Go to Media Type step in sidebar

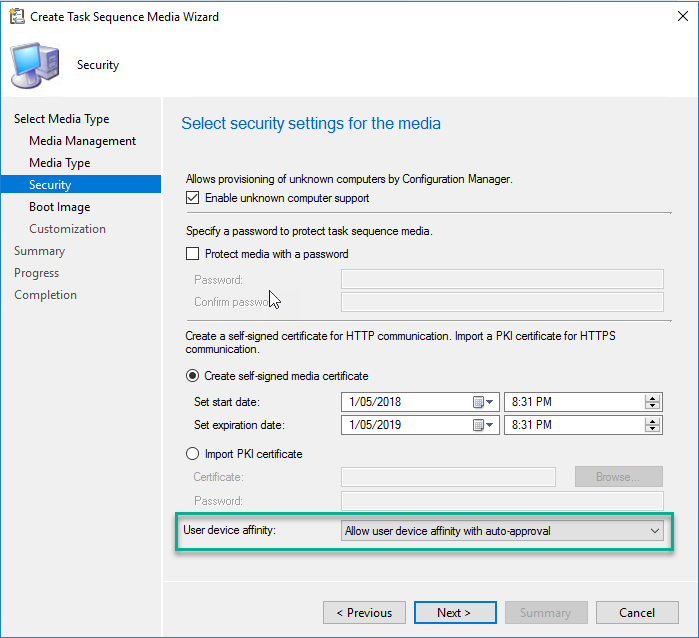60,163
